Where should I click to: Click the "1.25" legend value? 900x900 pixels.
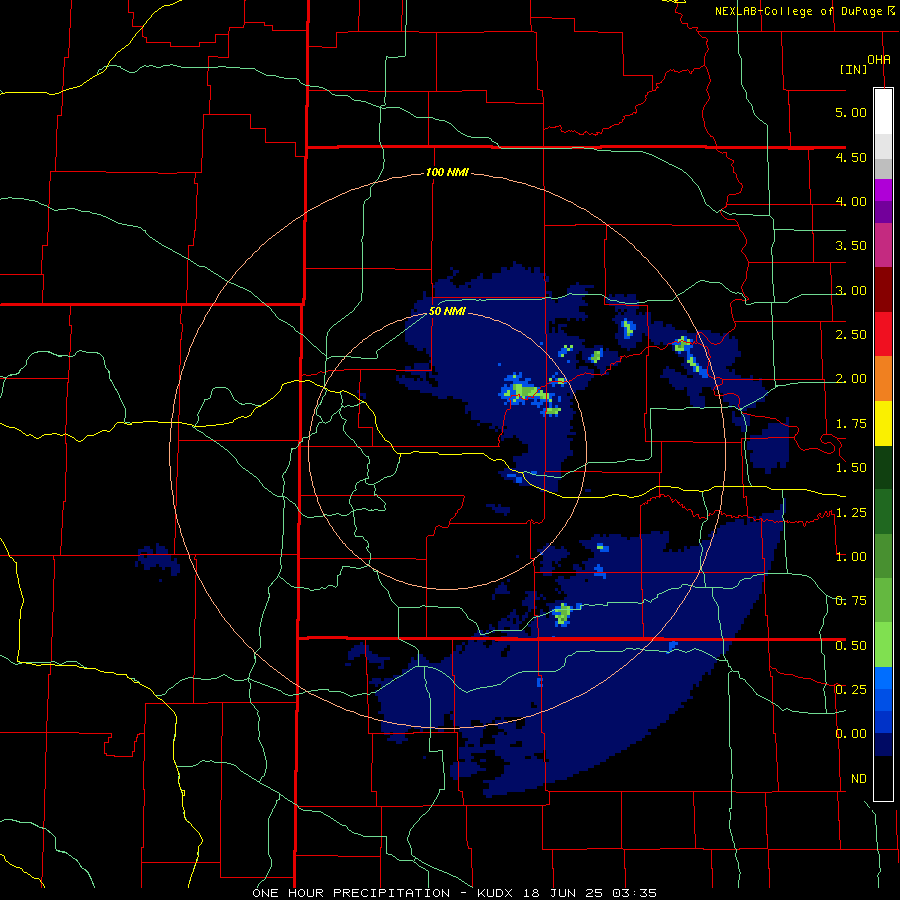coord(851,513)
